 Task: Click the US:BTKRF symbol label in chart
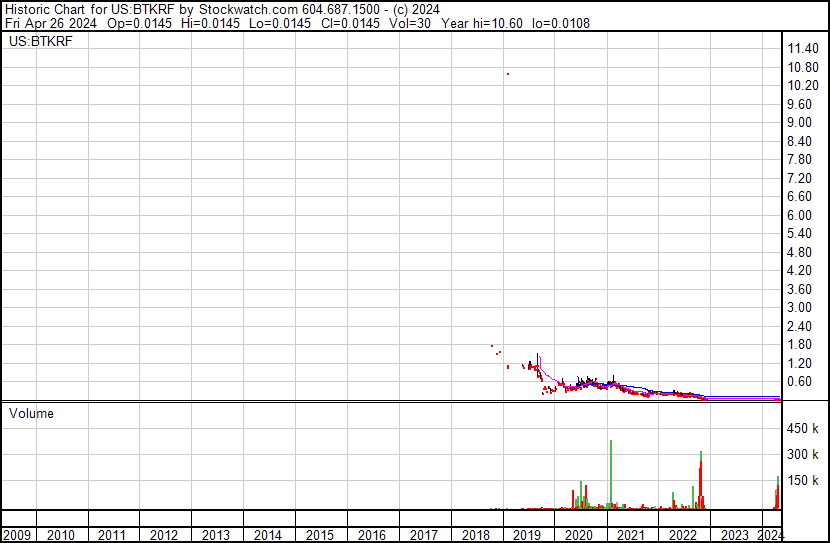pos(41,42)
